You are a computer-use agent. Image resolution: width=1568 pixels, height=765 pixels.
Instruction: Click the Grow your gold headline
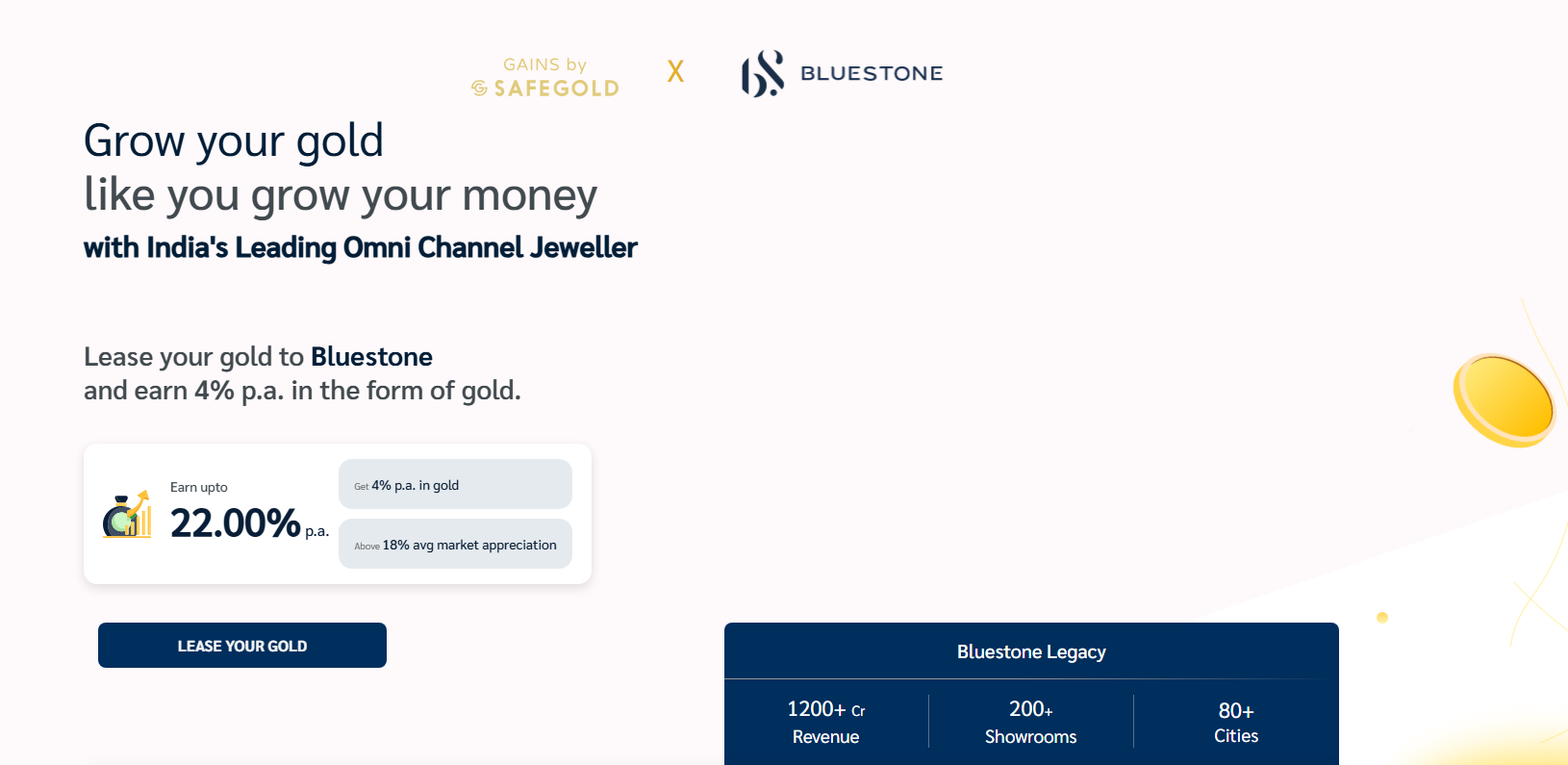(234, 140)
